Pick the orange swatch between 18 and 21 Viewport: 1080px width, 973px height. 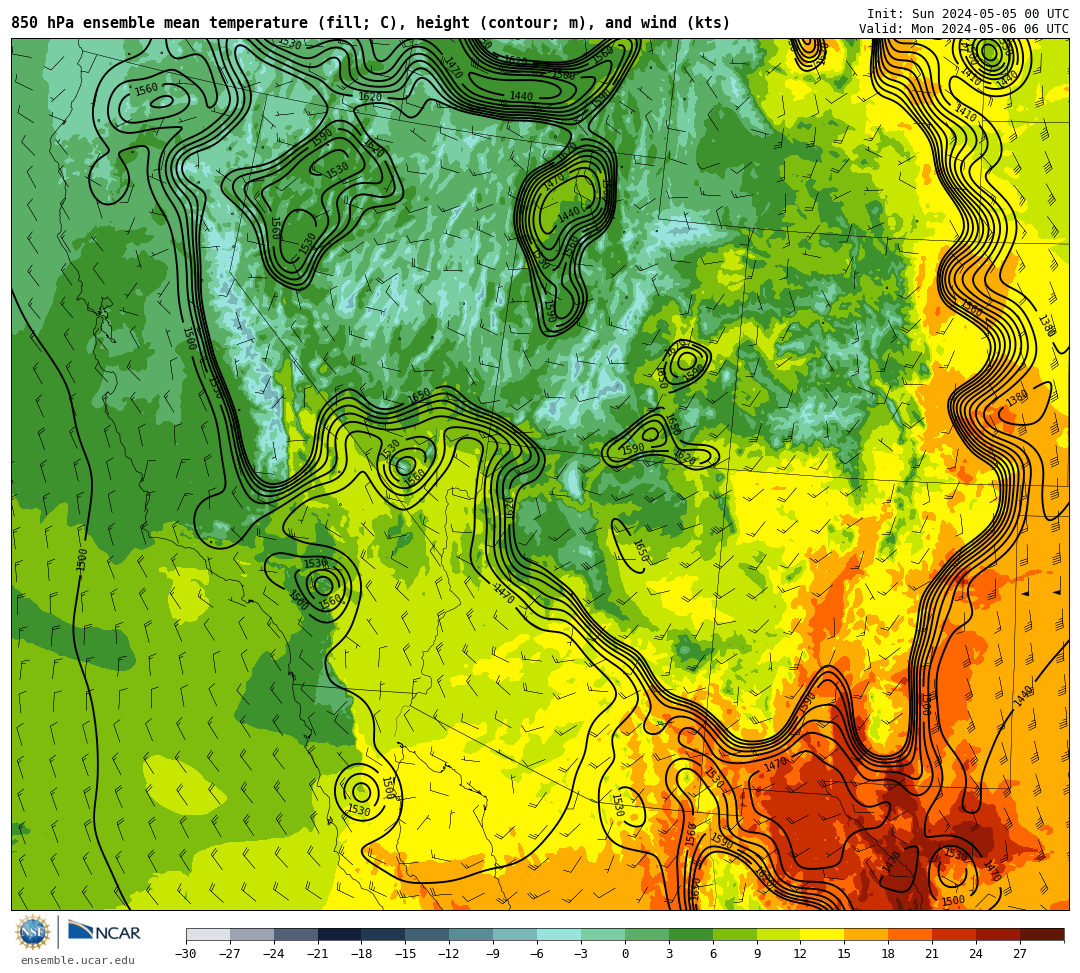click(x=911, y=934)
